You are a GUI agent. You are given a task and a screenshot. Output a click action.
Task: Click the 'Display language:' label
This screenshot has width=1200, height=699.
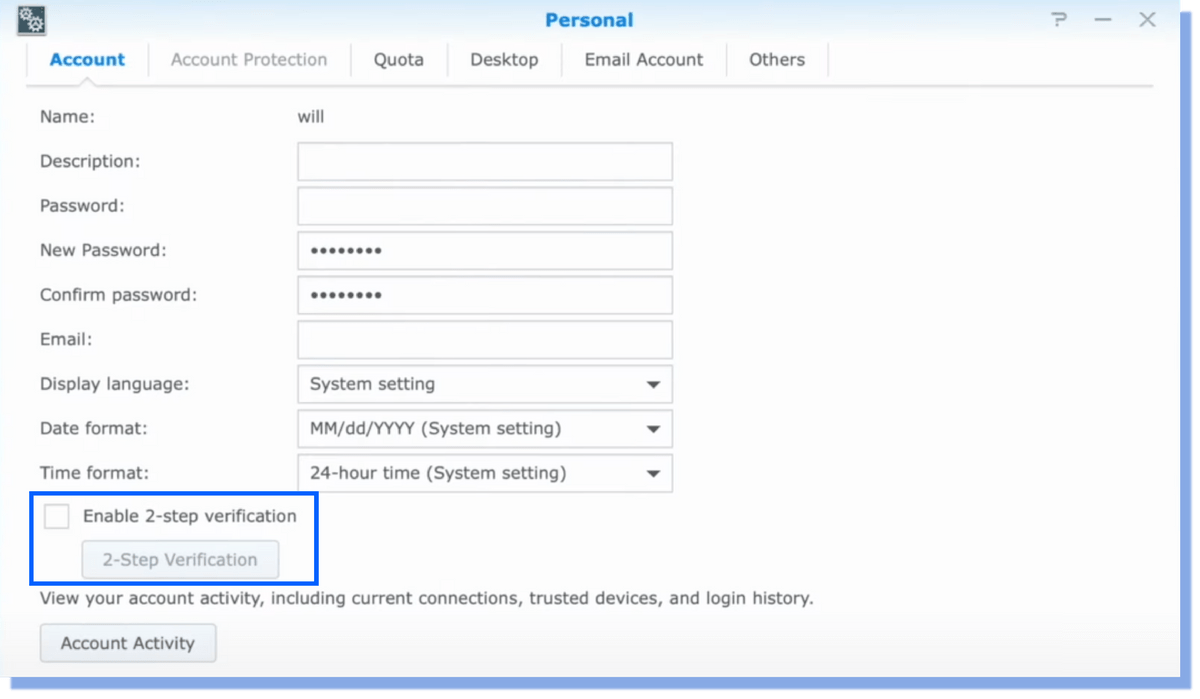[x=115, y=384]
